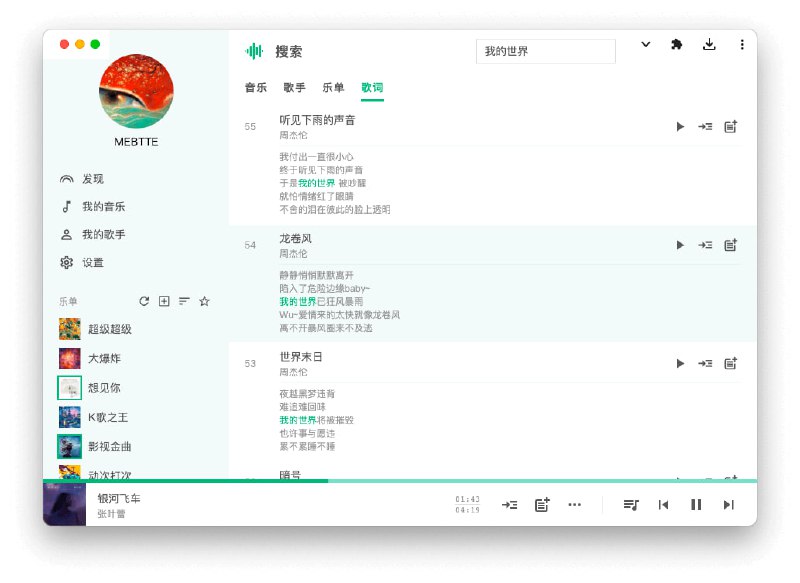Add 世界末日 to a playlist
The height and width of the screenshot is (583, 800).
[x=731, y=364]
